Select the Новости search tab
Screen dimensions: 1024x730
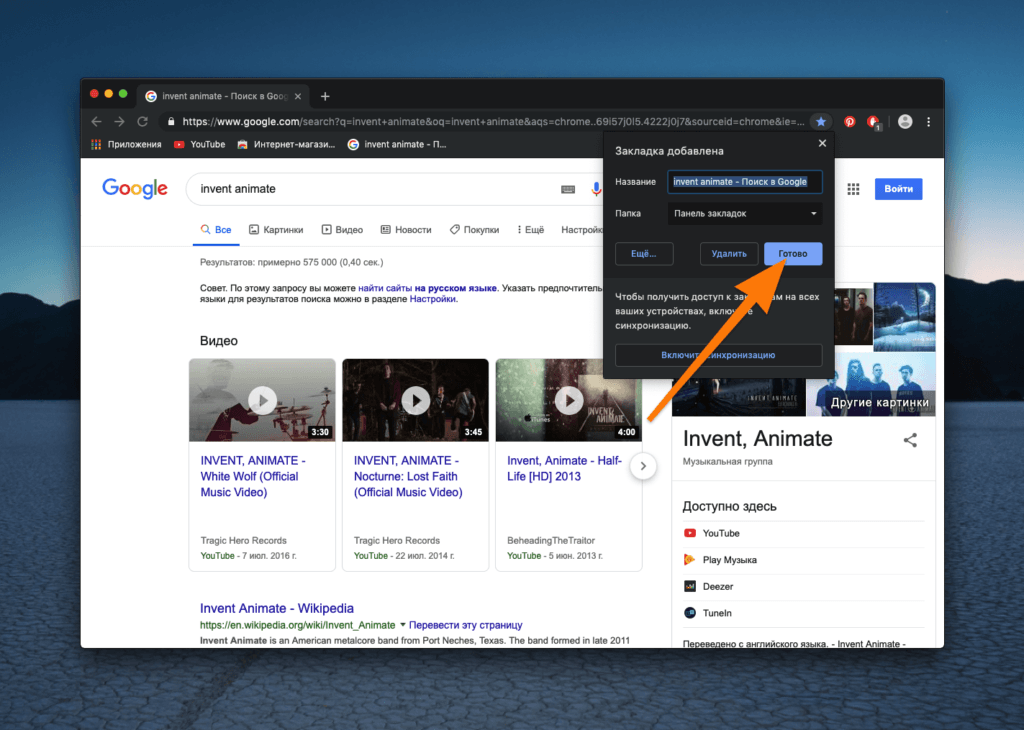click(x=406, y=230)
